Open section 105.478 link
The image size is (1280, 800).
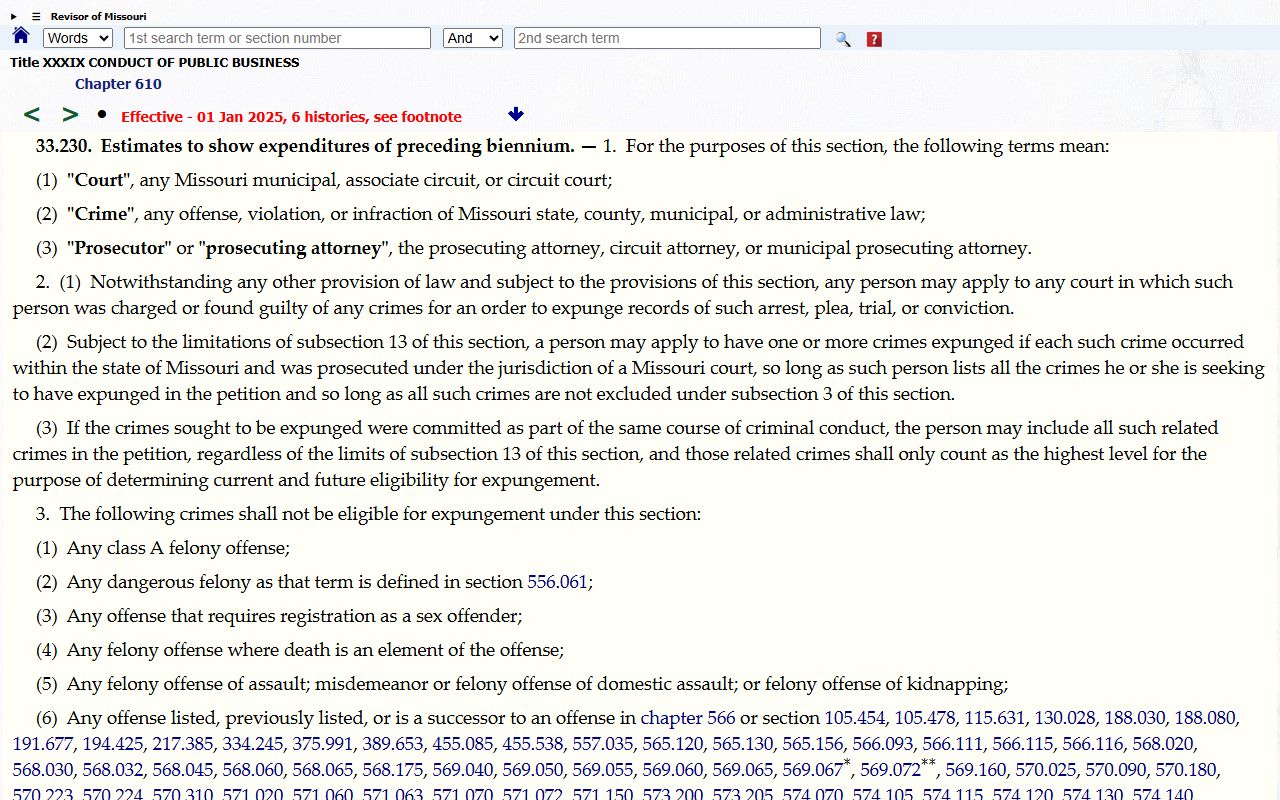925,718
